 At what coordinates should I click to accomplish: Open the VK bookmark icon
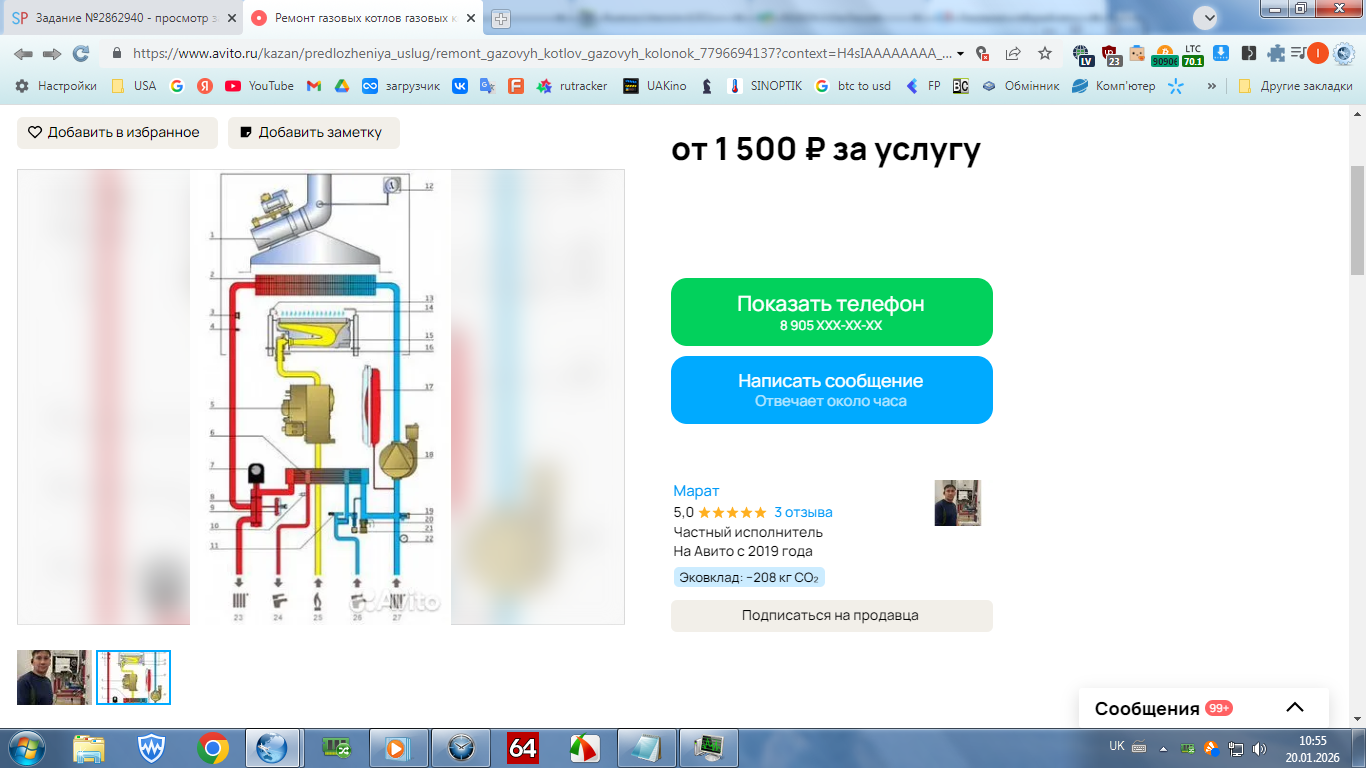click(460, 86)
